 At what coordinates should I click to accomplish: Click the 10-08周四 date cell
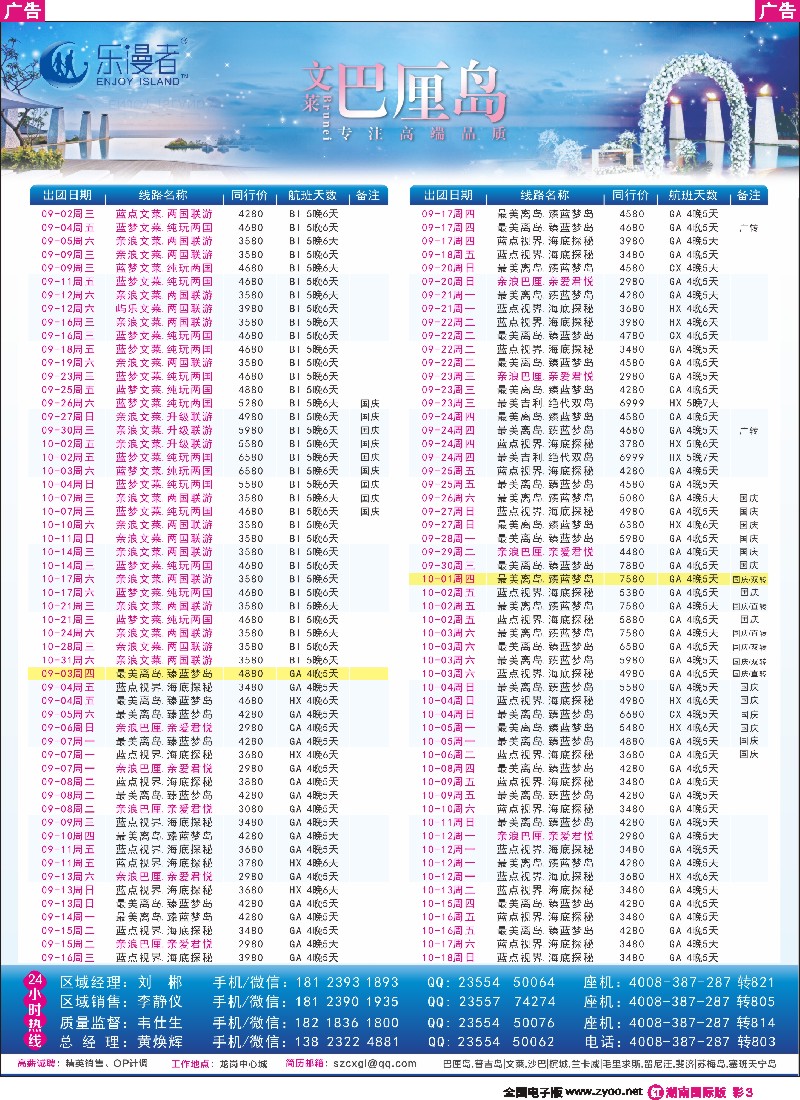click(x=448, y=768)
